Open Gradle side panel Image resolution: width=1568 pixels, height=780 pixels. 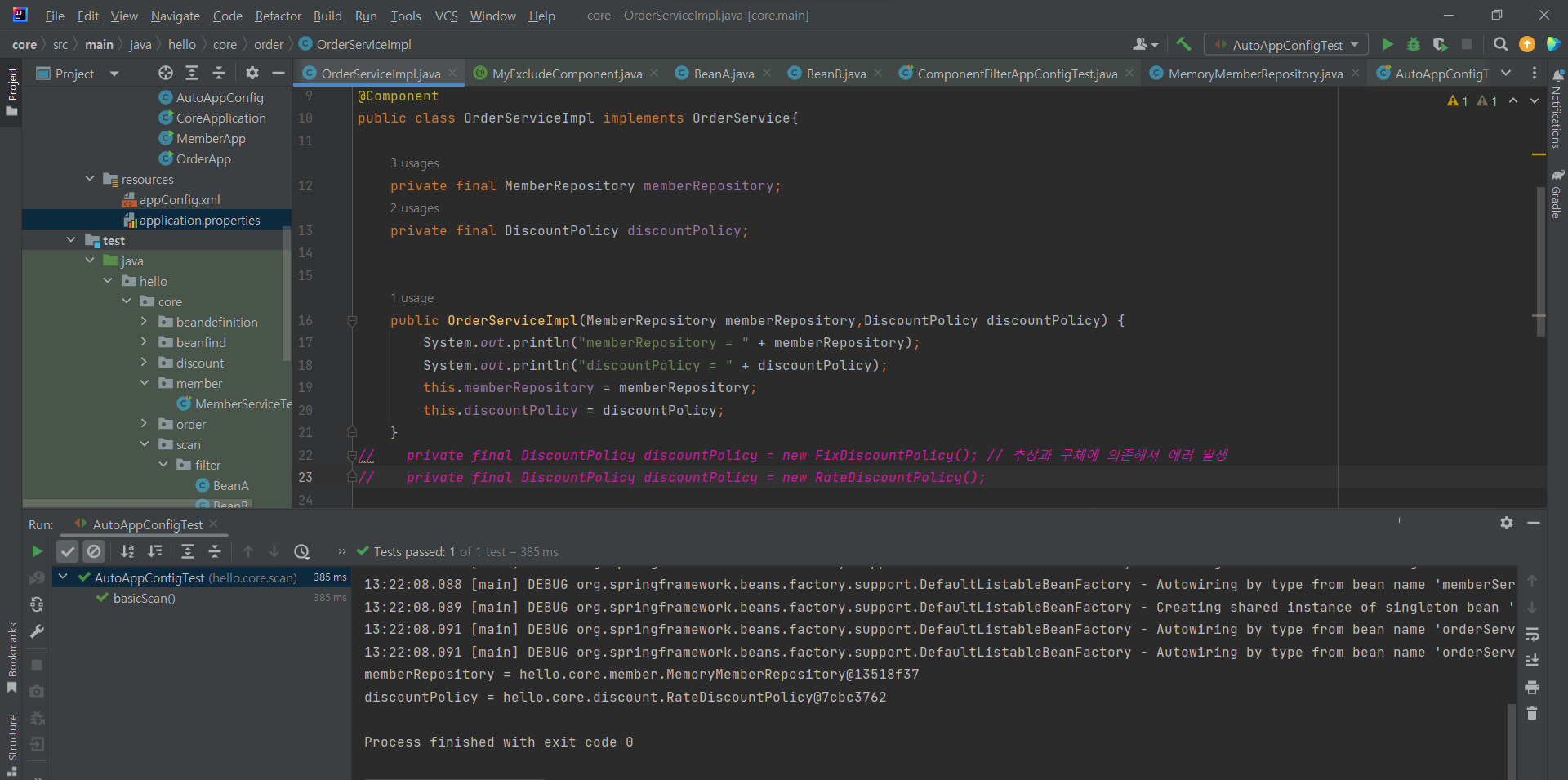tap(1557, 194)
